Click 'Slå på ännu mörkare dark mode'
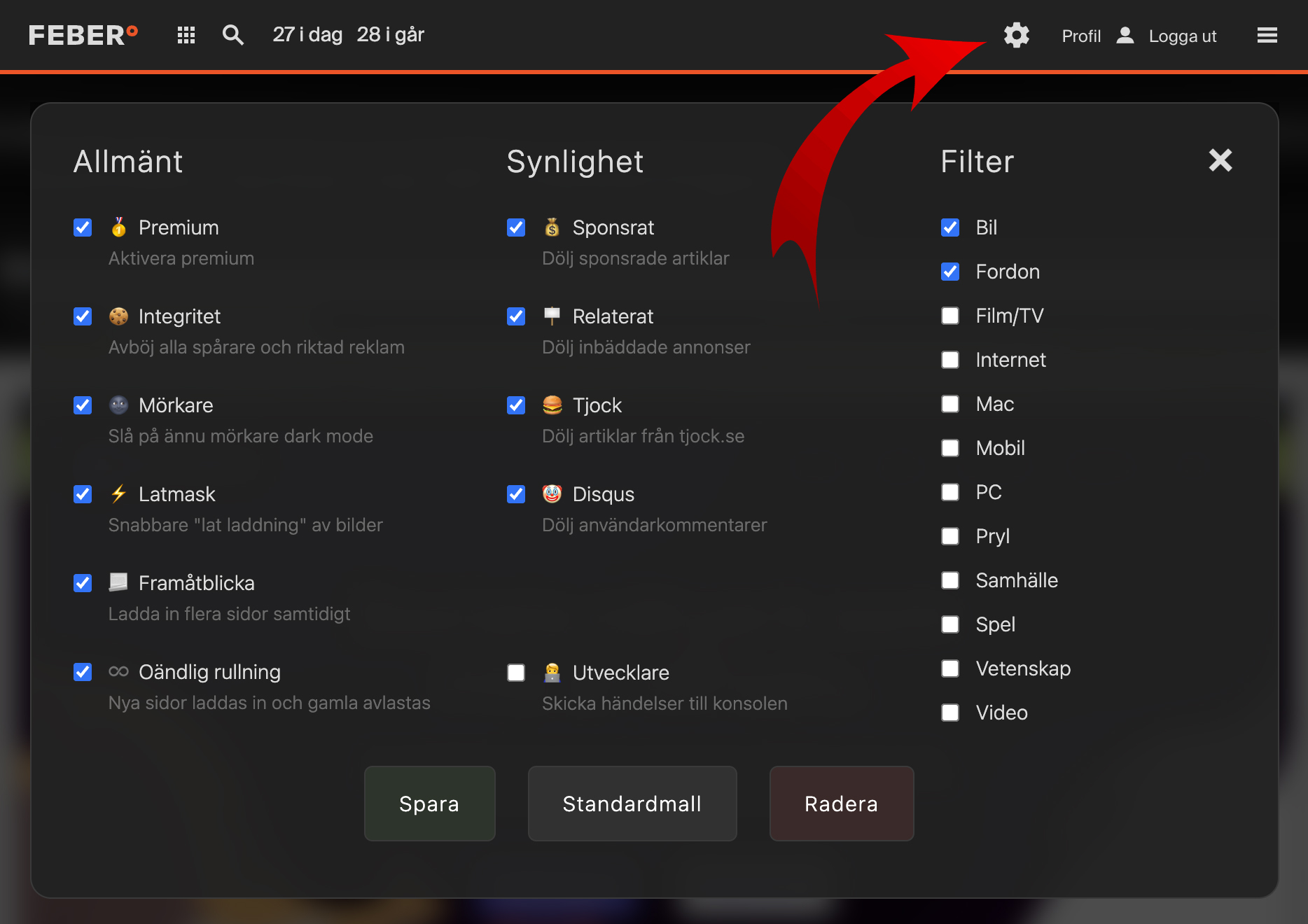Image resolution: width=1308 pixels, height=924 pixels. tap(241, 436)
